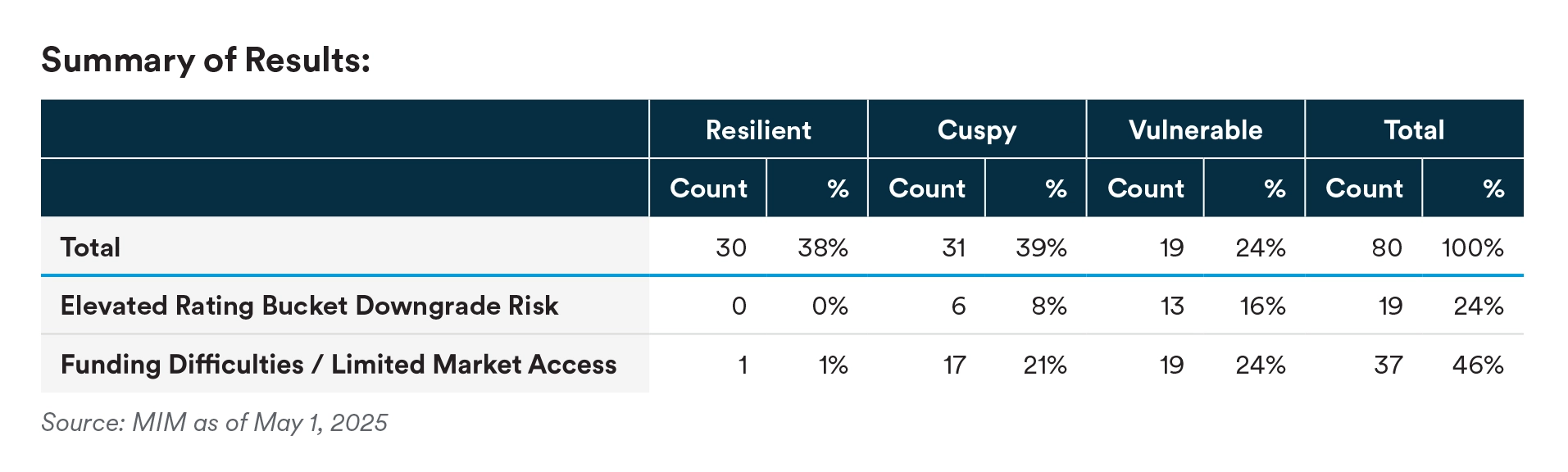Click Cuspy count 17 for Funding Difficulties
The image size is (1568, 472).
click(x=954, y=365)
